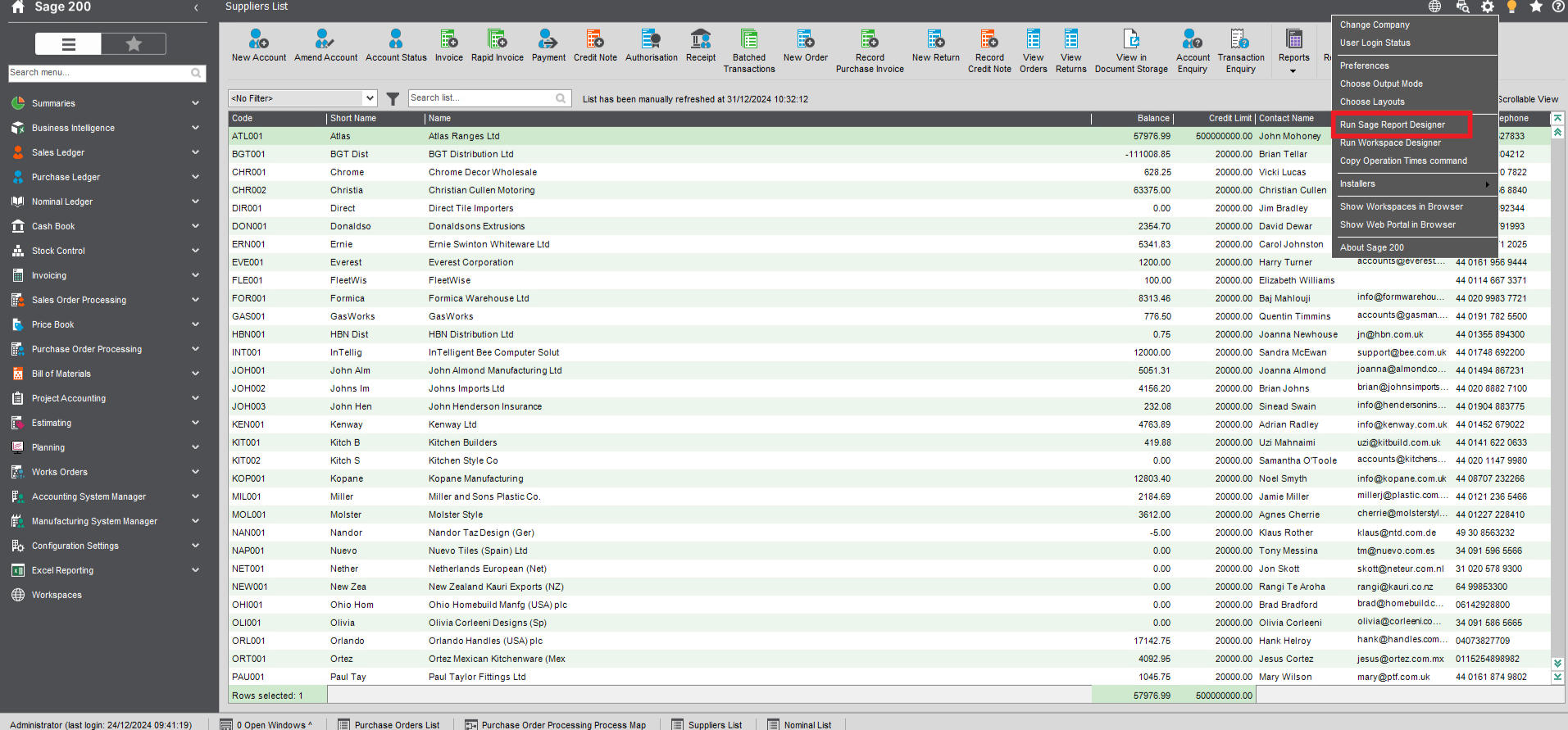Open the help question mark icon

coord(1558,7)
